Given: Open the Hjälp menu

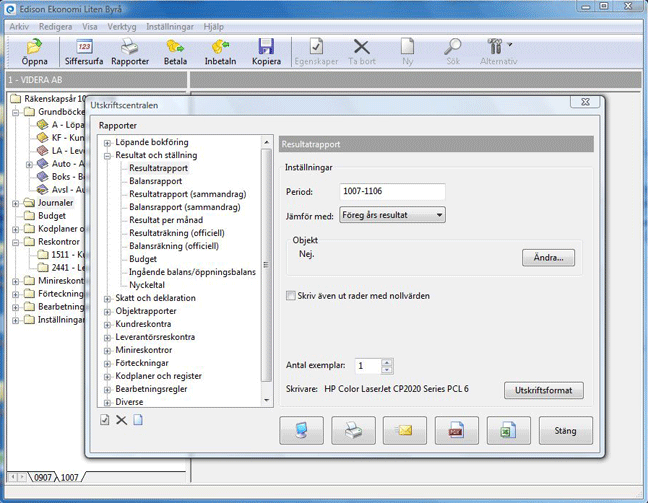Looking at the screenshot, I should (x=214, y=27).
